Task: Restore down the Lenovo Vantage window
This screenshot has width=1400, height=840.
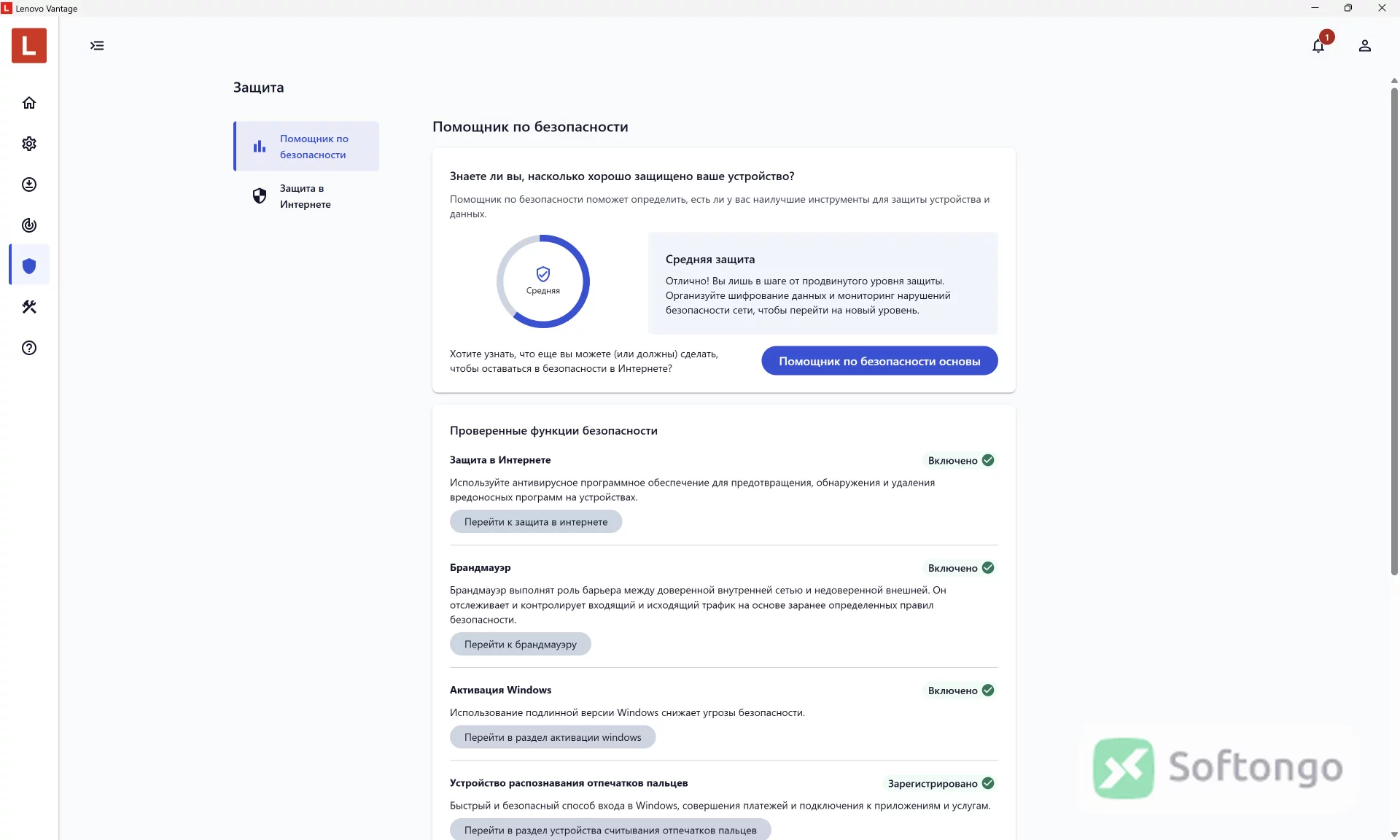Action: pos(1348,8)
